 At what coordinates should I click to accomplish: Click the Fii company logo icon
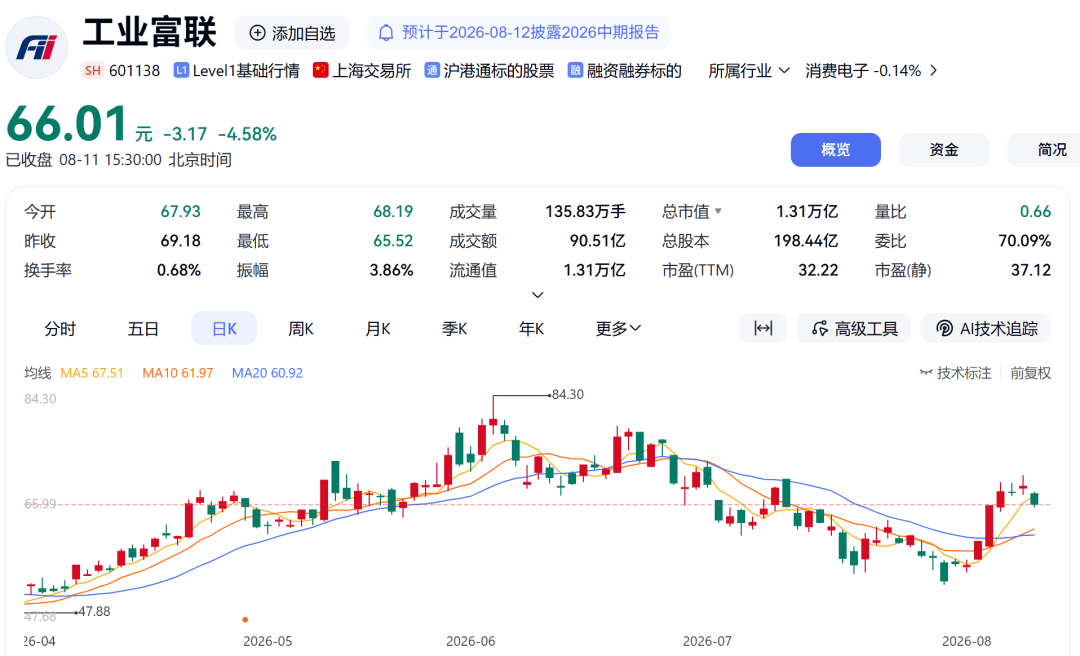(37, 48)
